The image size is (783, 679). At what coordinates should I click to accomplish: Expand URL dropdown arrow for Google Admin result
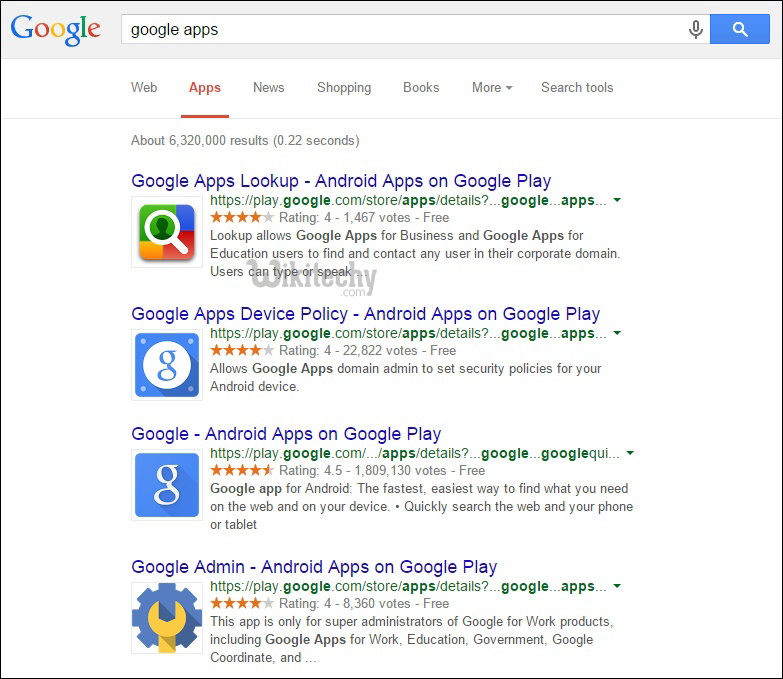[x=617, y=586]
